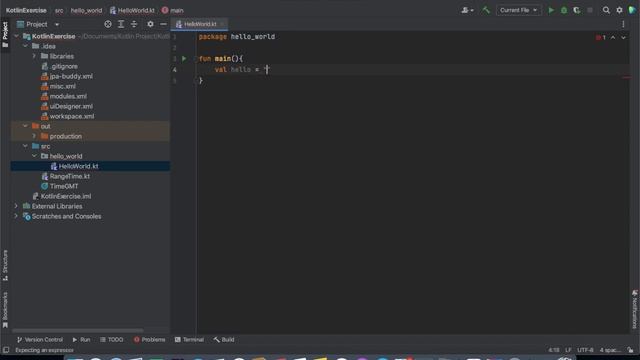Click src breadcrumb in navigation bar
The image size is (640, 360).
pos(59,10)
